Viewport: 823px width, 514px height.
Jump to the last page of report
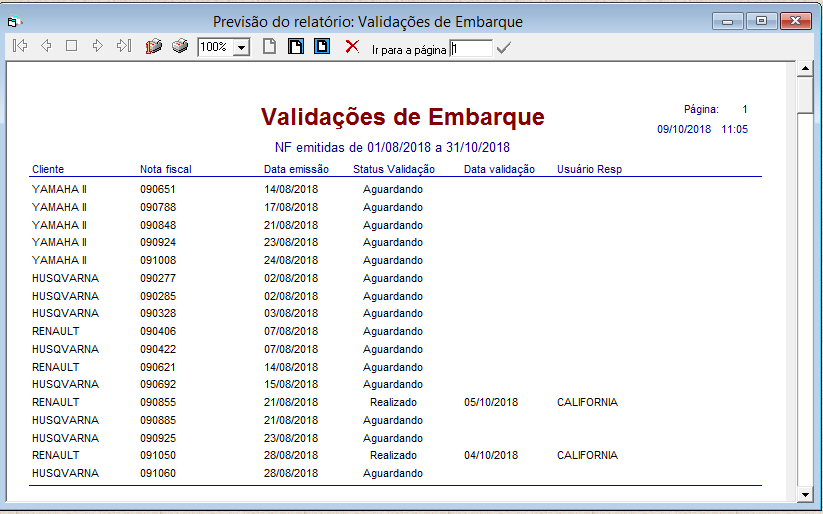coord(123,46)
